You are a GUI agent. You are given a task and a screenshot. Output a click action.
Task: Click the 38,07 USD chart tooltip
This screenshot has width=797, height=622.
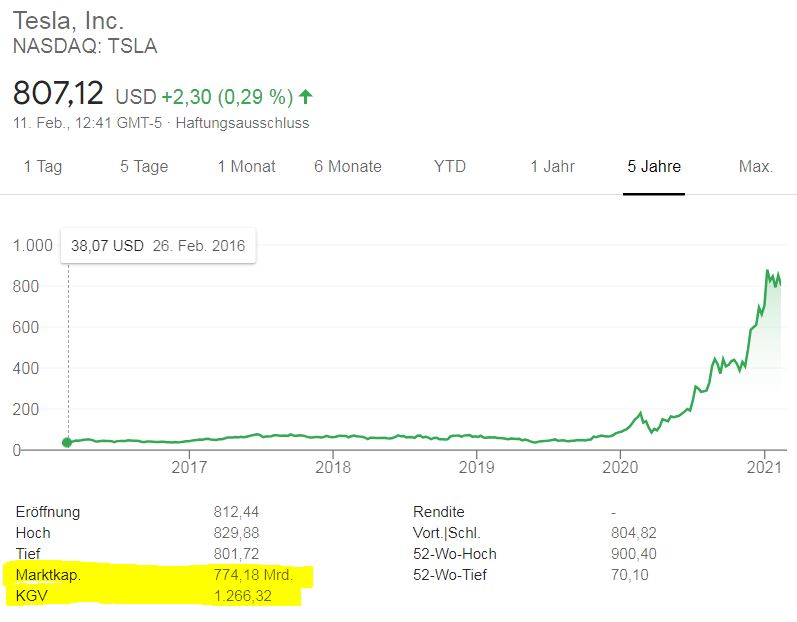158,245
